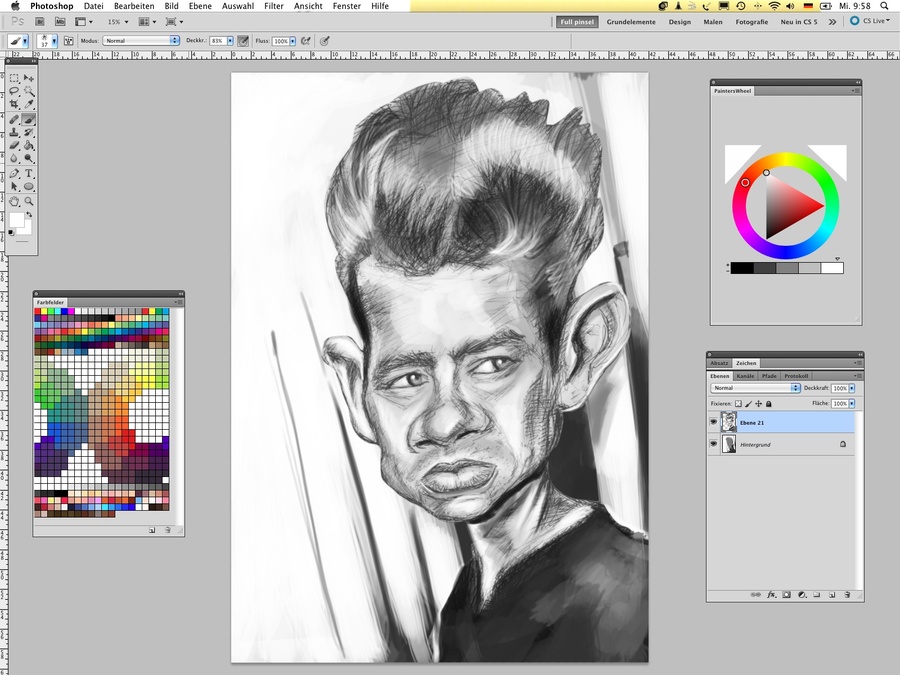
Task: Select the History Brush tool
Action: (x=29, y=132)
